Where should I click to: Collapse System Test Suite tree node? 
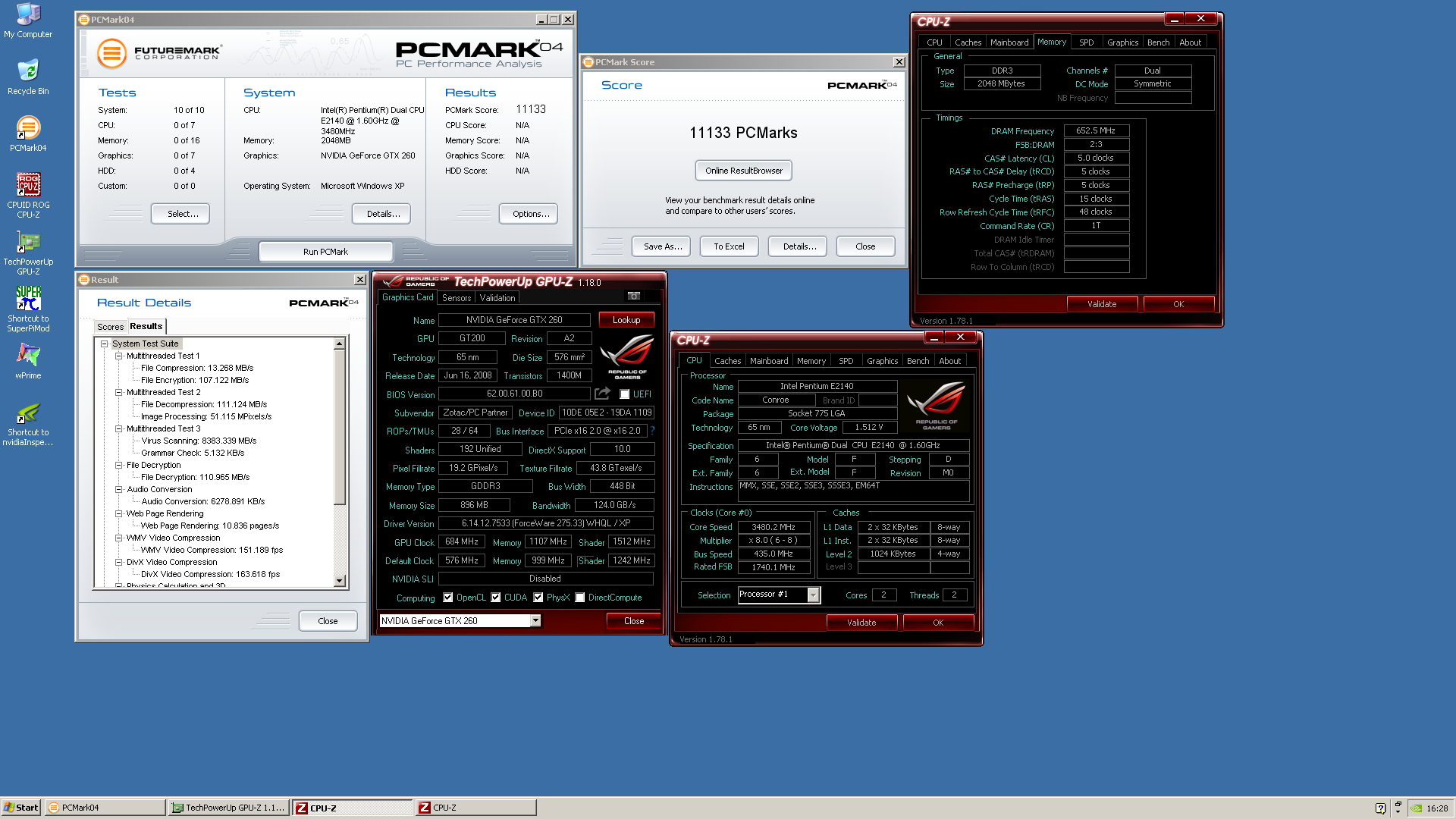[105, 344]
